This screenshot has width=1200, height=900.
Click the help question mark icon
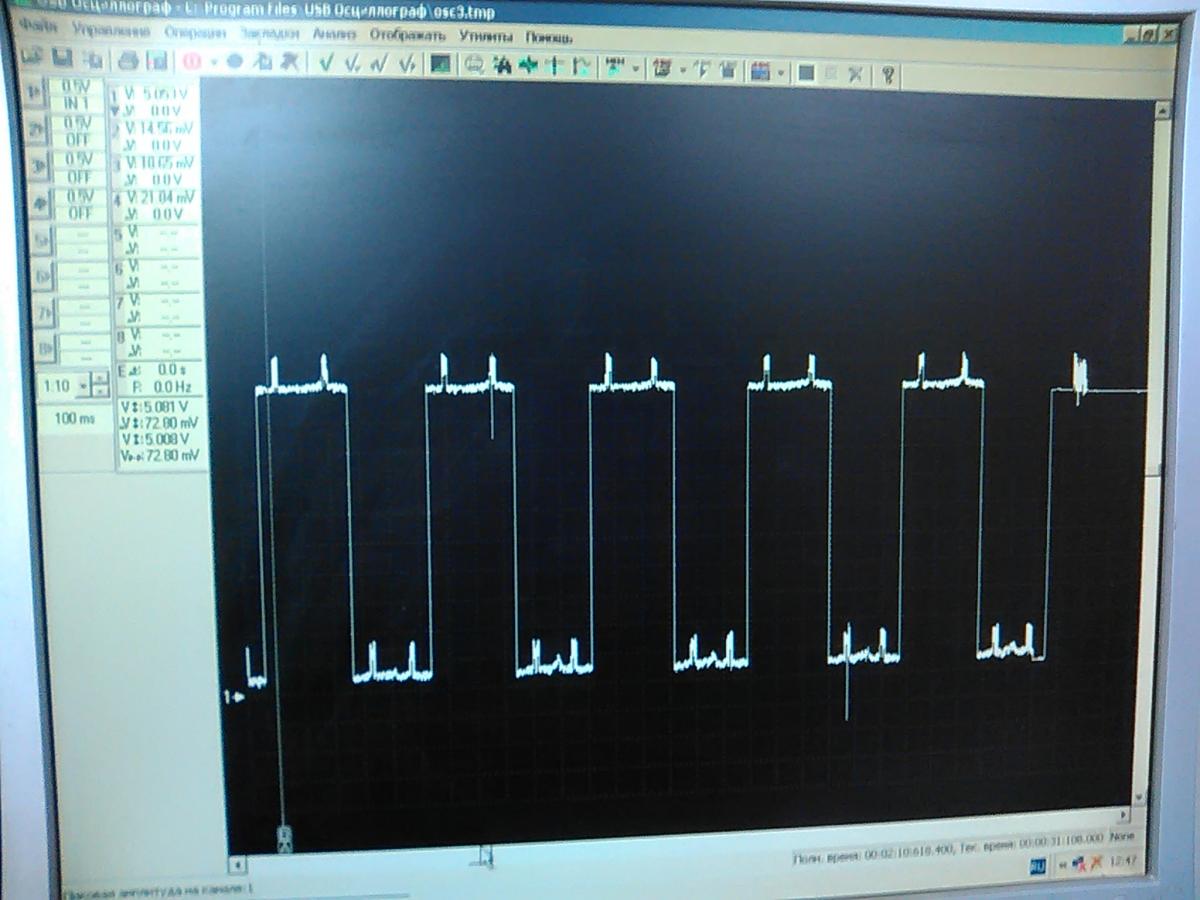887,75
